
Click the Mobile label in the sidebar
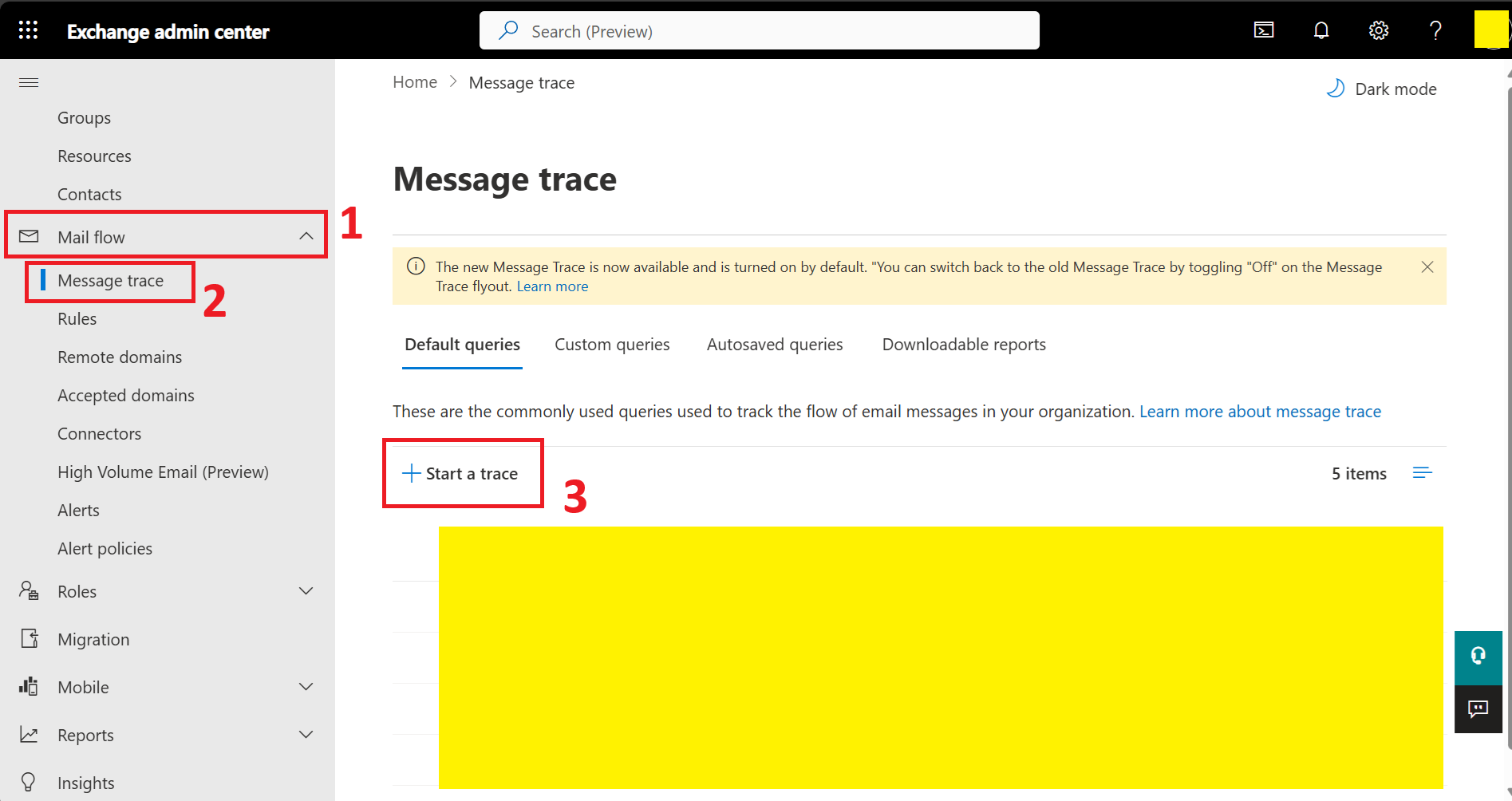[x=83, y=688]
